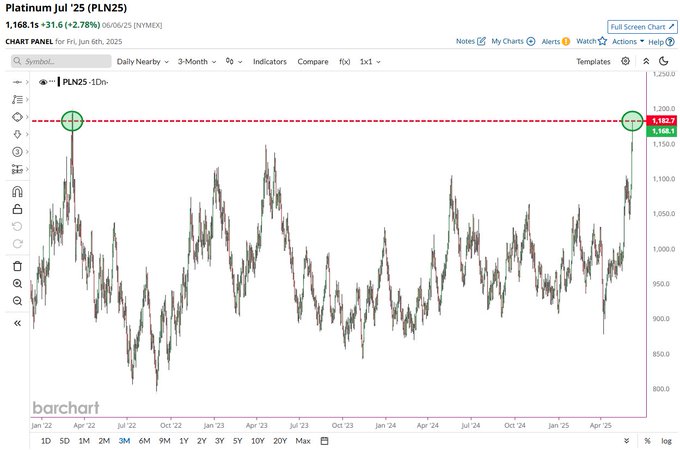
Task: Open chart settings gear icon
Action: point(625,61)
